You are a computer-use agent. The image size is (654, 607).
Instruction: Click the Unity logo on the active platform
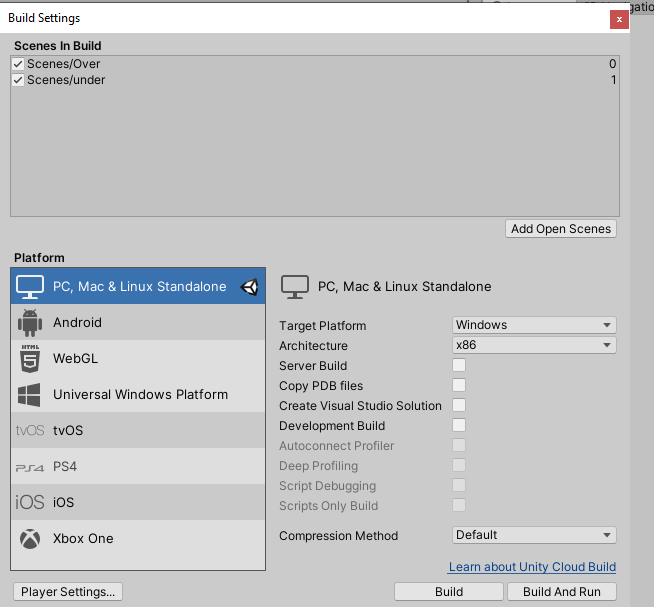click(x=249, y=287)
